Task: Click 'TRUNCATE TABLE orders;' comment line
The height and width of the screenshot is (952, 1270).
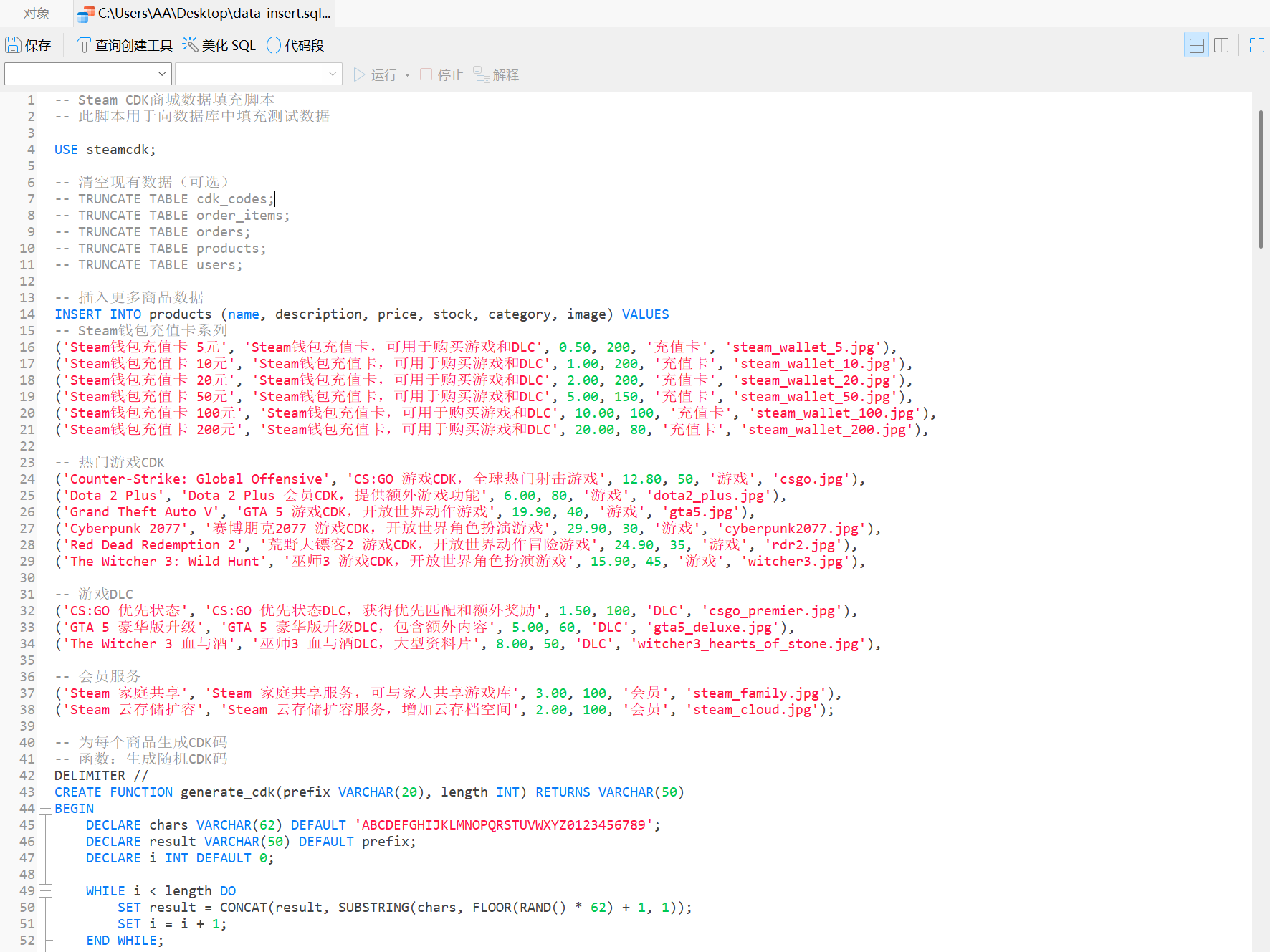Action: click(x=153, y=232)
